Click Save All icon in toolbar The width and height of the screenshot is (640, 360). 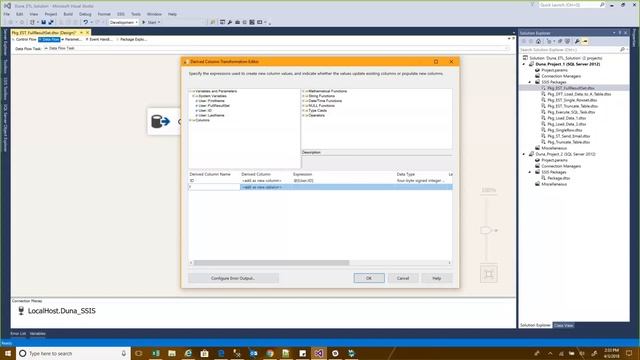51,22
